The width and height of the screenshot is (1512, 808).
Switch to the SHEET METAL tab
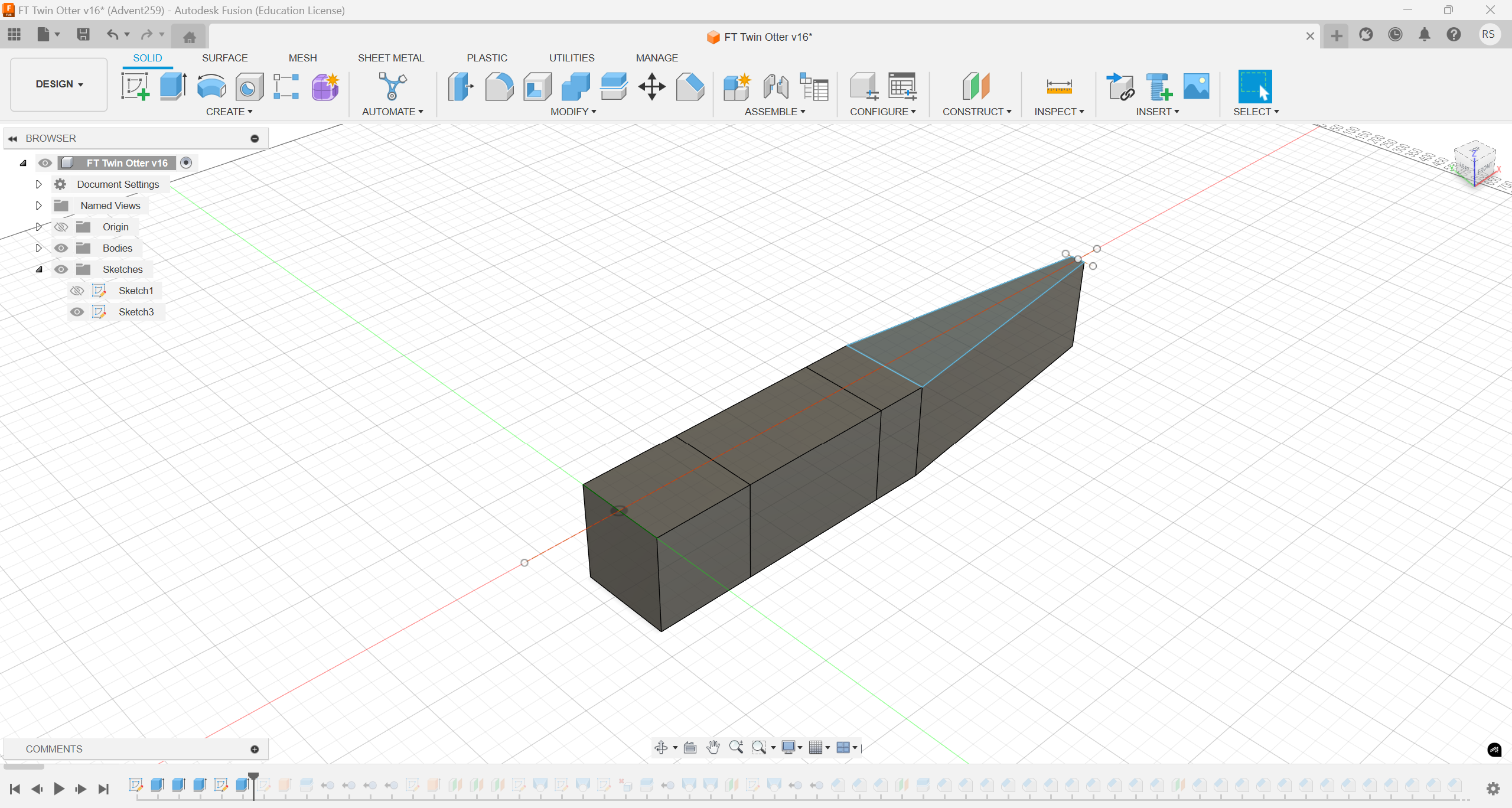pos(390,58)
